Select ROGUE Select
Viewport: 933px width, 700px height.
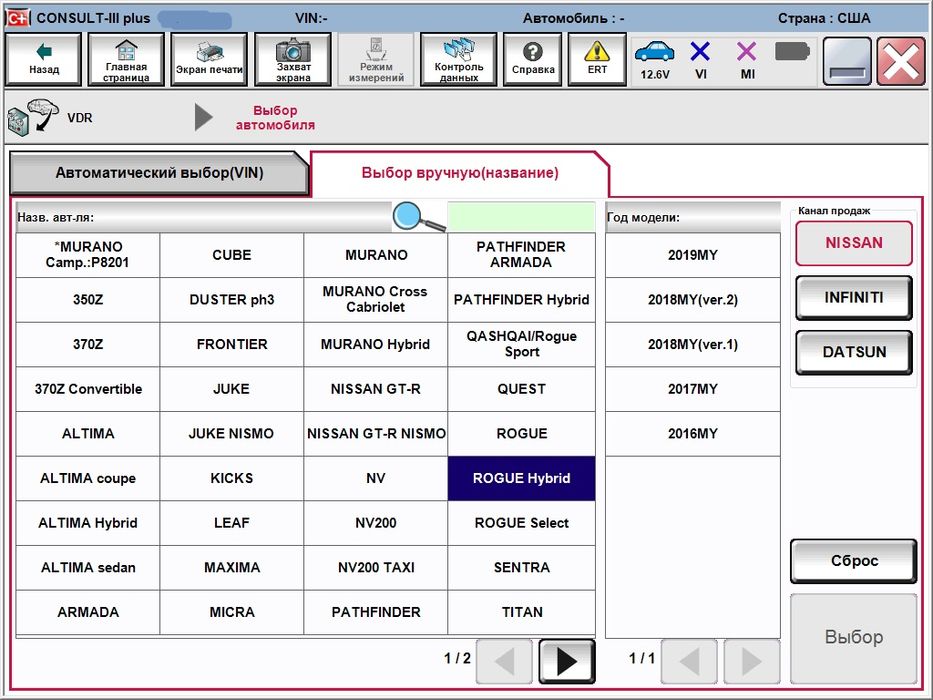[521, 523]
